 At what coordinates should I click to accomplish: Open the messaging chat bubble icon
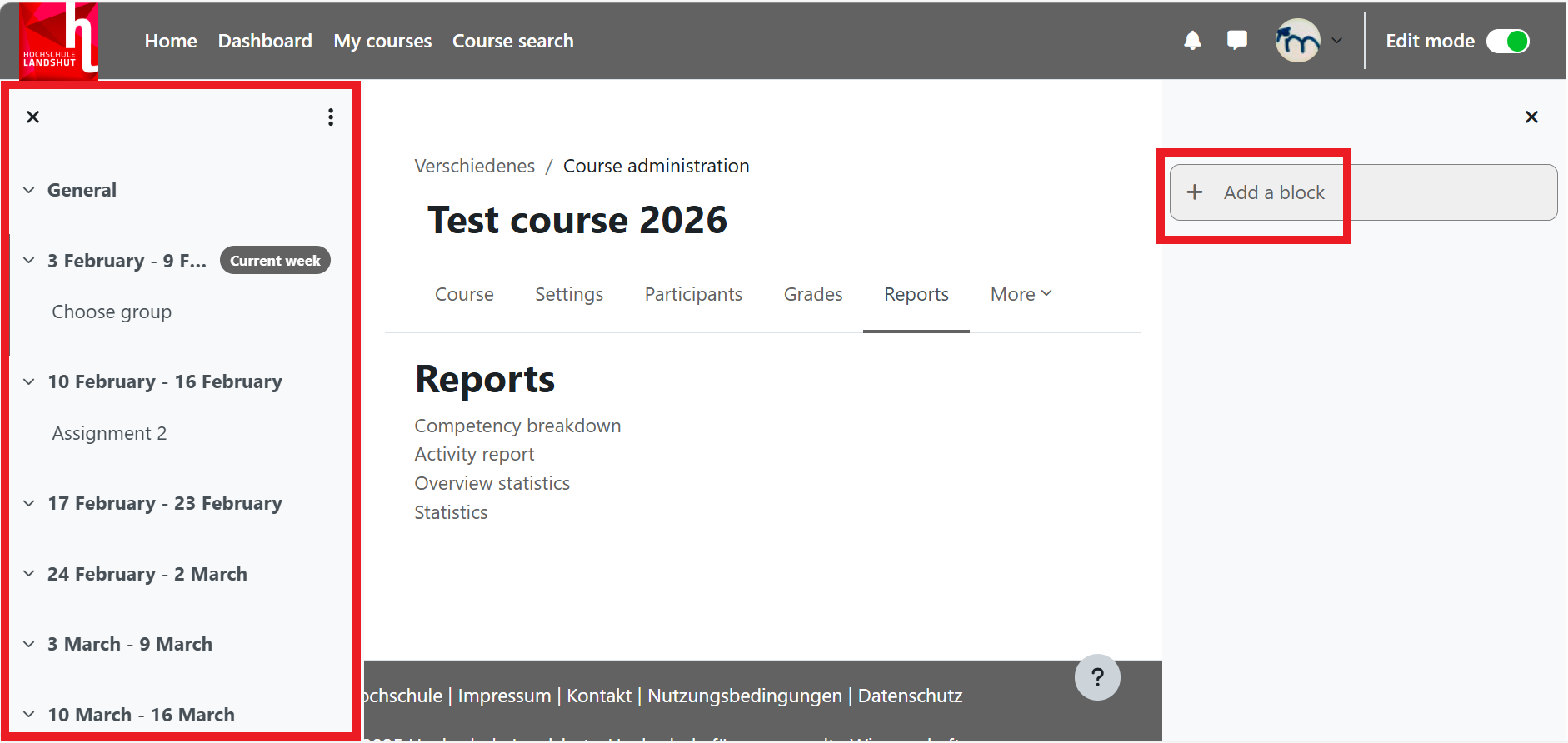1237,41
